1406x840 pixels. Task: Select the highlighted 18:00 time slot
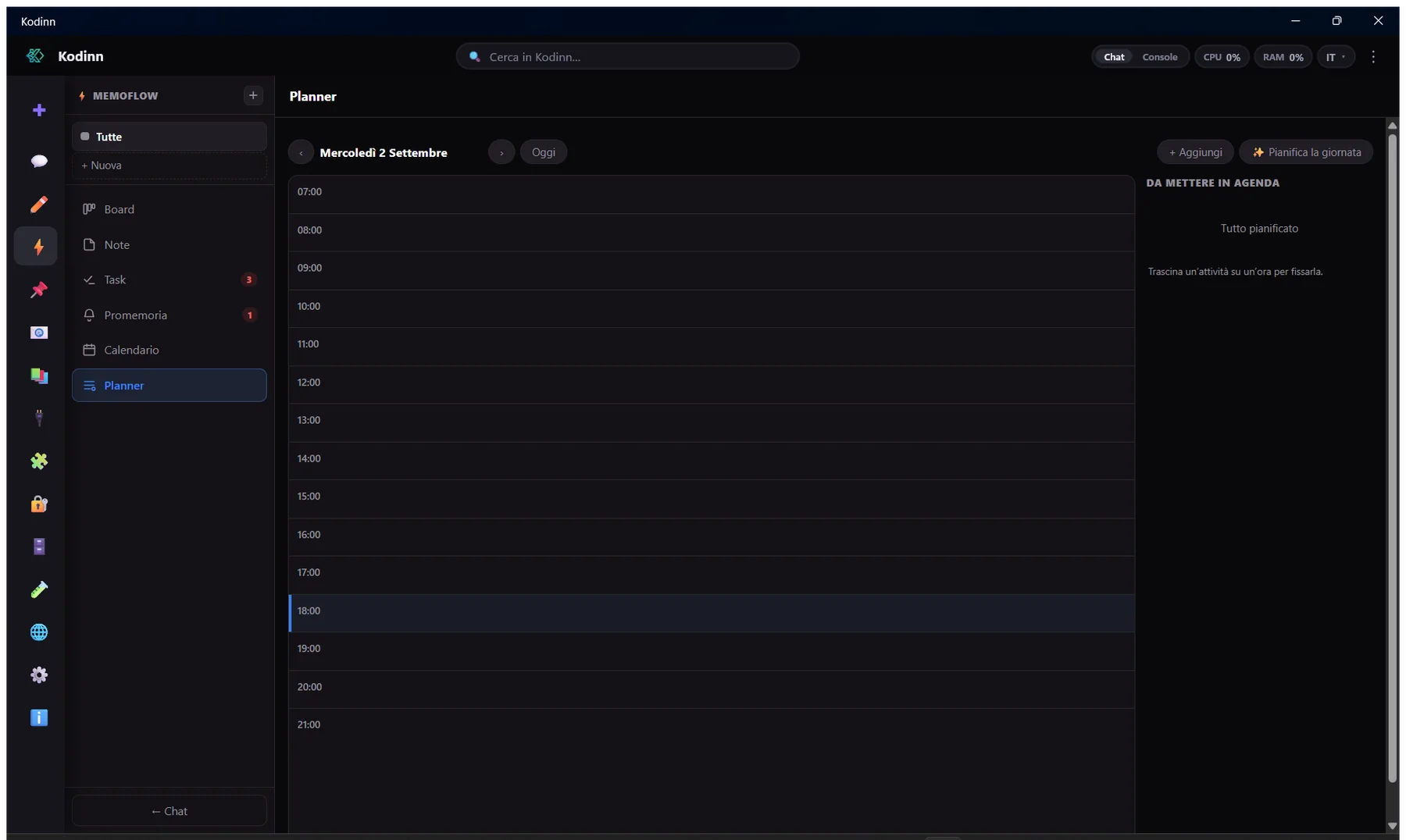[712, 613]
